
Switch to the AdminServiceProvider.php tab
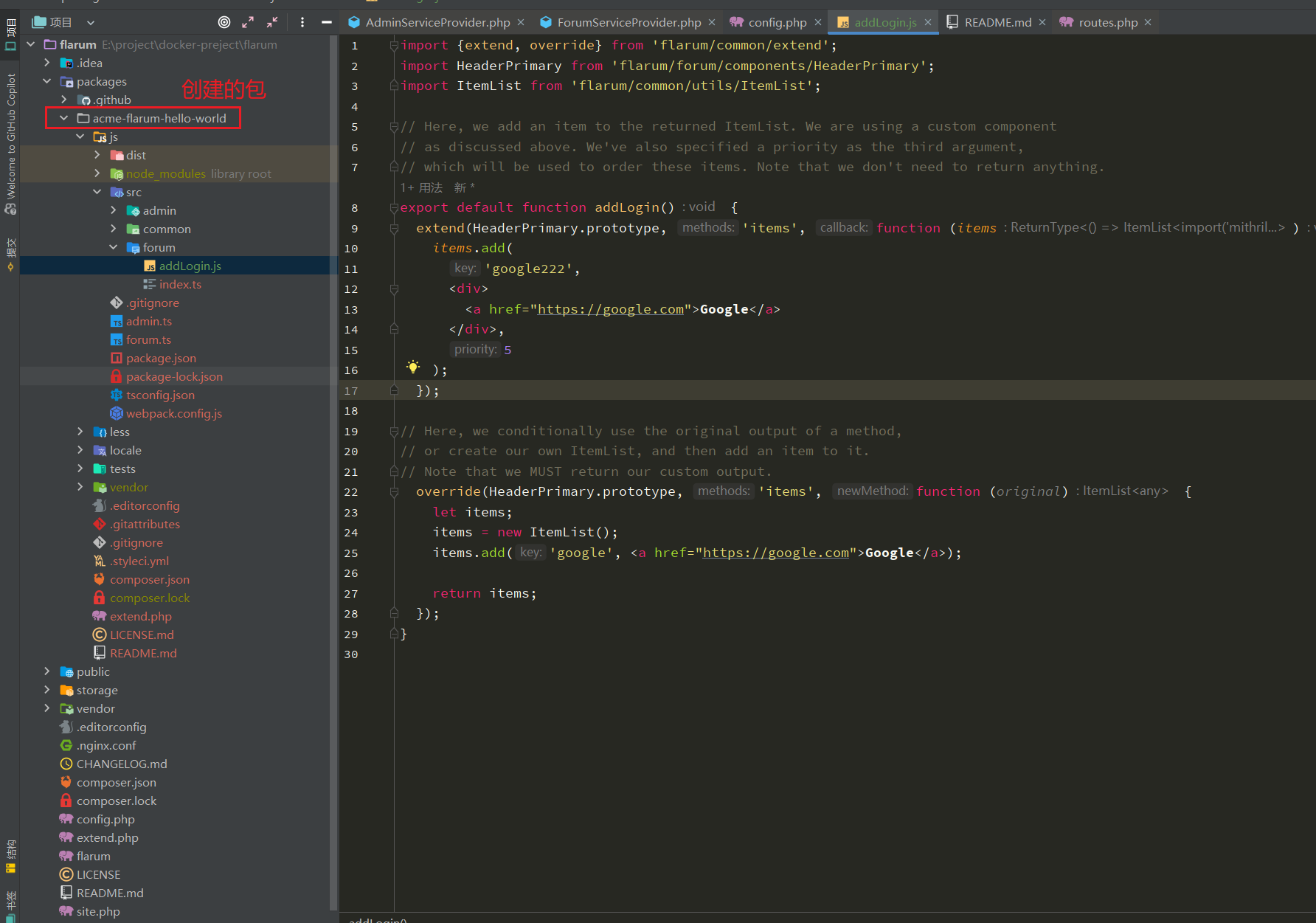(437, 22)
